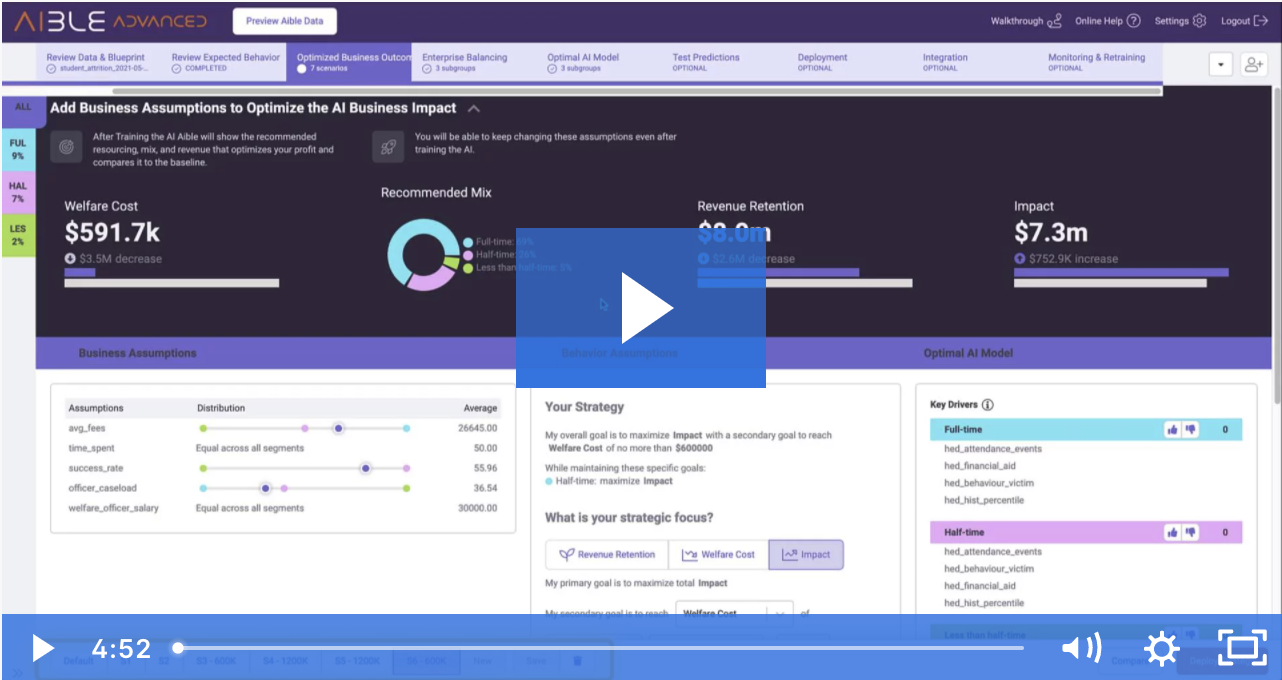Thumbs up the Full-time key drivers

tap(1172, 430)
